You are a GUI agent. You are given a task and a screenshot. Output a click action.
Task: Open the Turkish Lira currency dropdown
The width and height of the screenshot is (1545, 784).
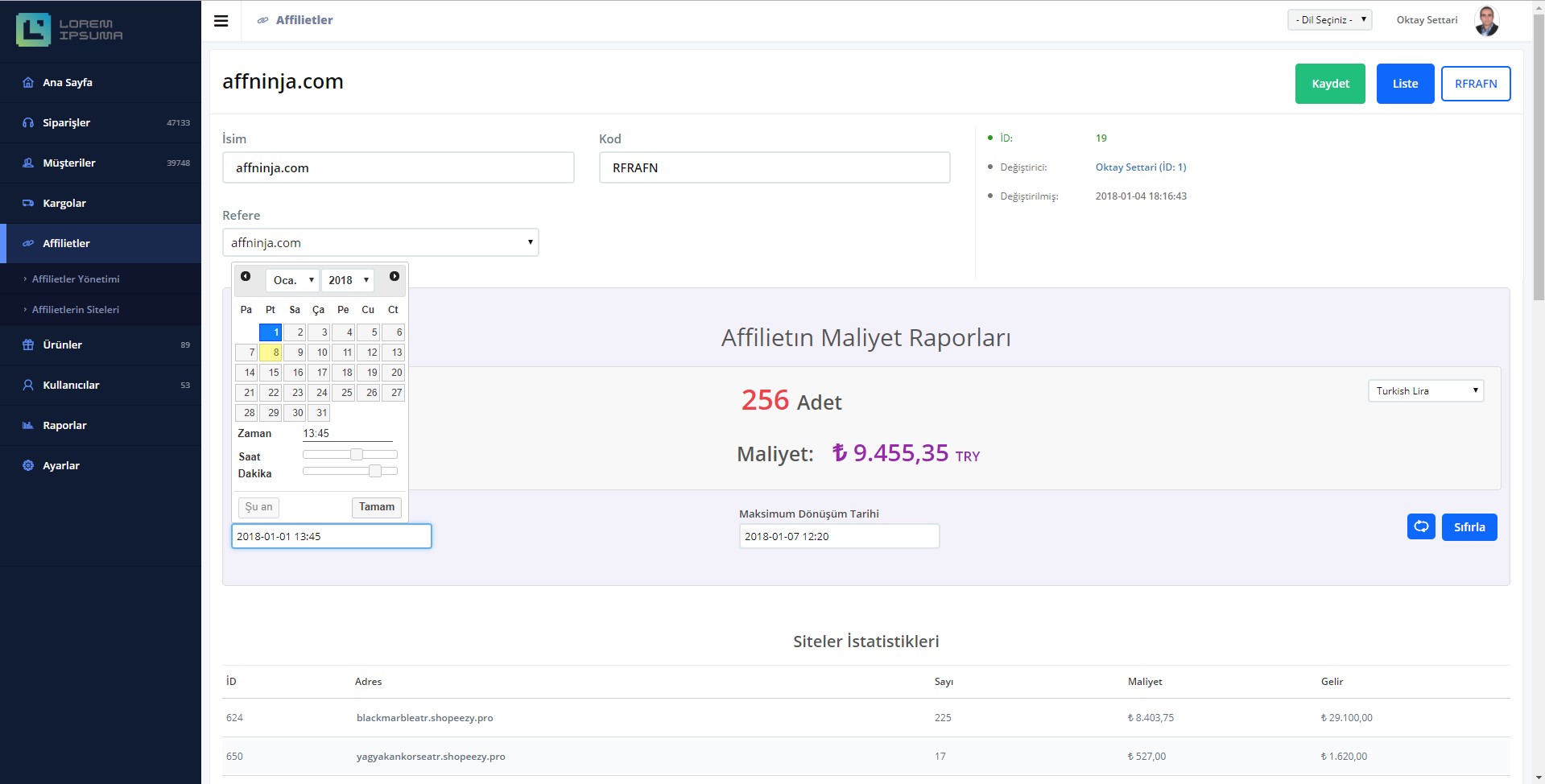pyautogui.click(x=1425, y=391)
